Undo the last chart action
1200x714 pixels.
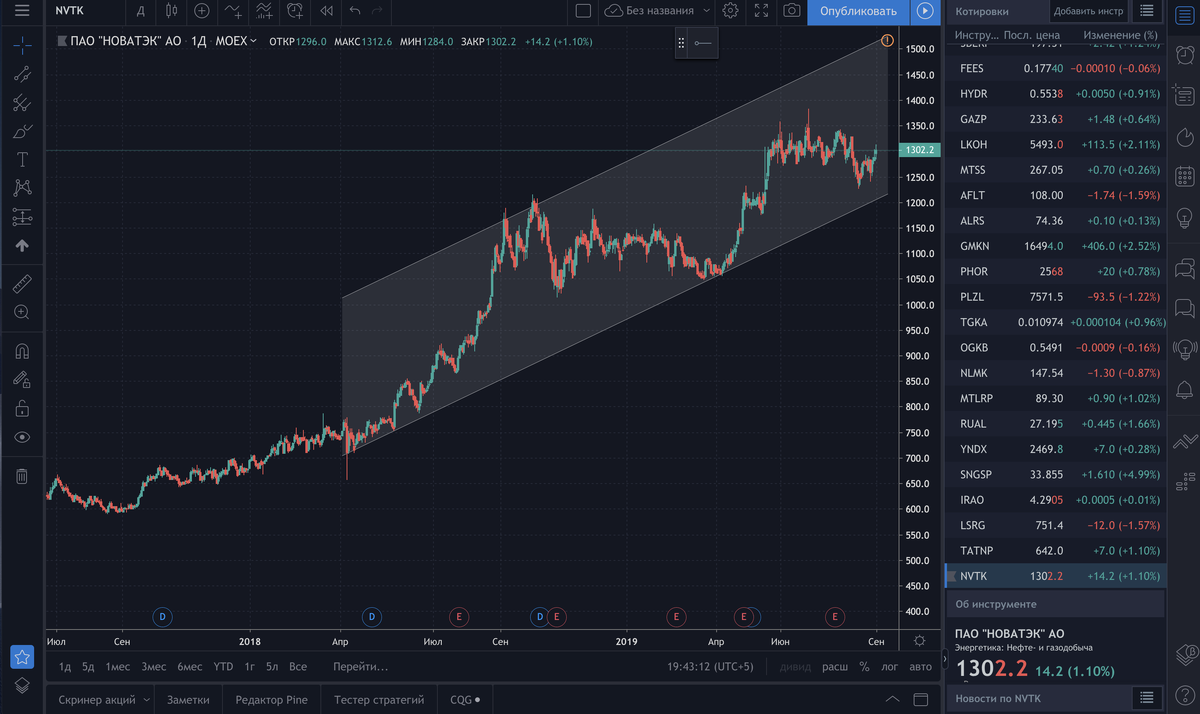355,11
